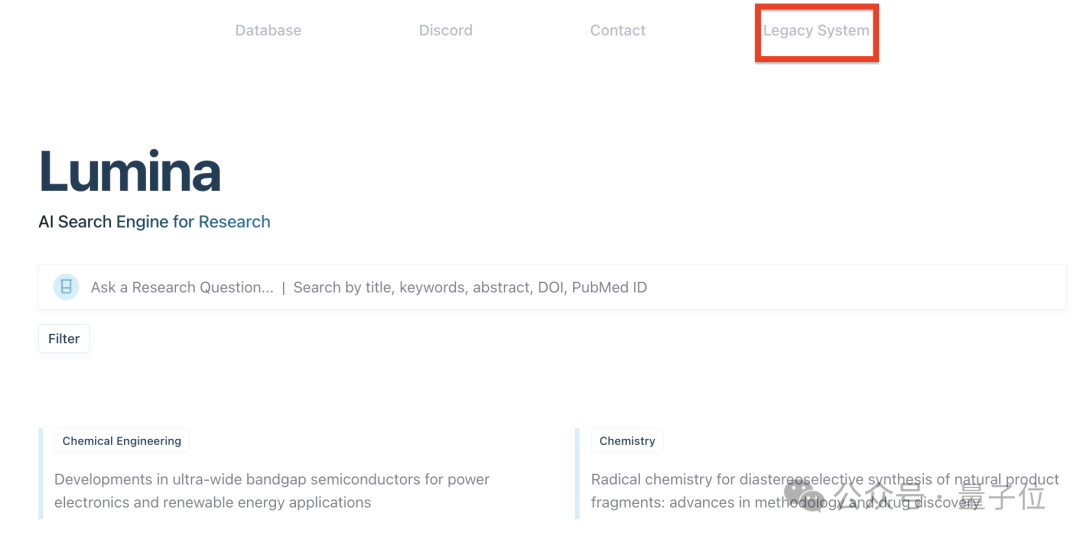The width and height of the screenshot is (1080, 540).
Task: Open the Database navigation link
Action: (268, 30)
